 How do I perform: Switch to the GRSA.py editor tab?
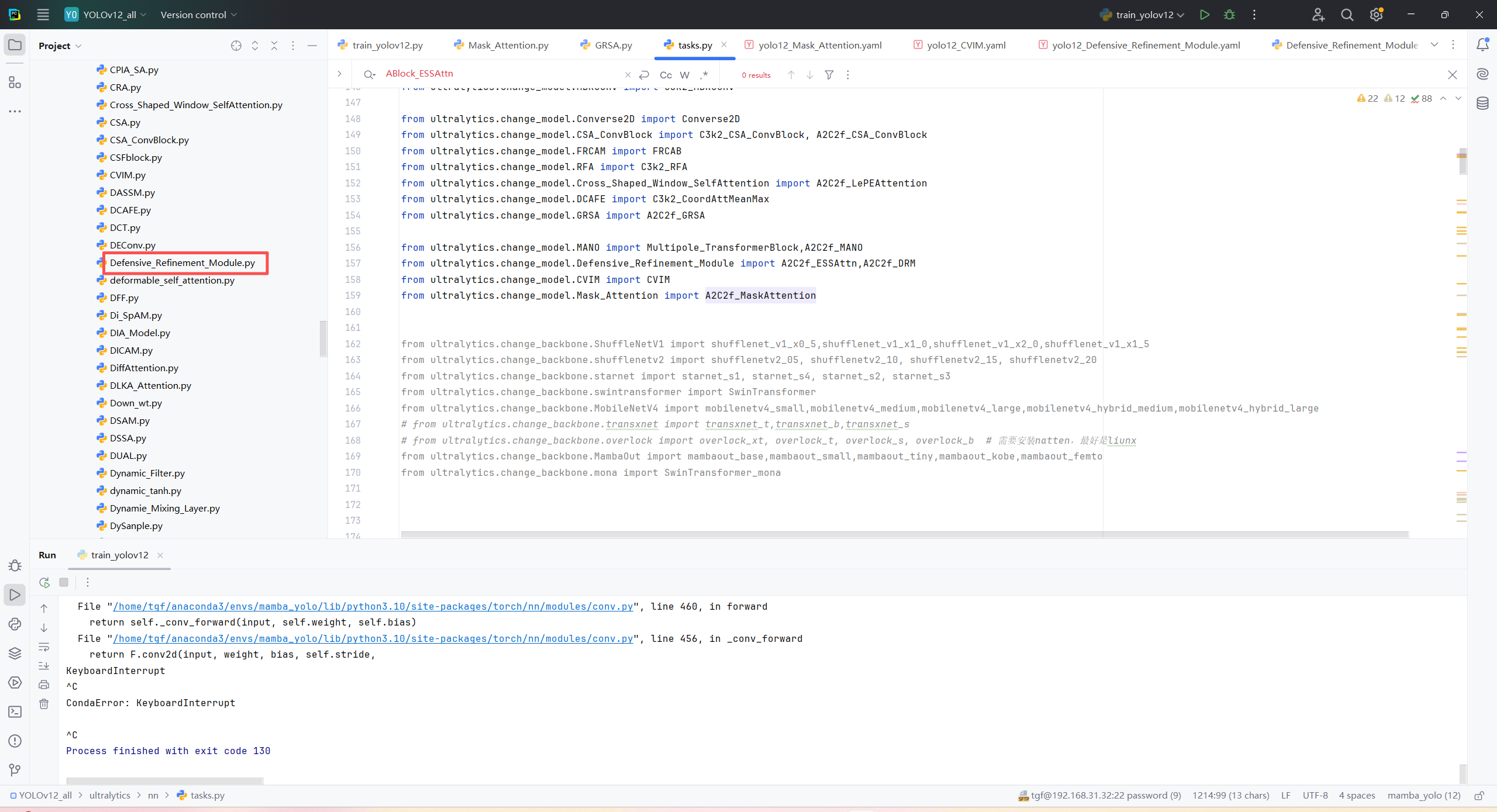[612, 45]
